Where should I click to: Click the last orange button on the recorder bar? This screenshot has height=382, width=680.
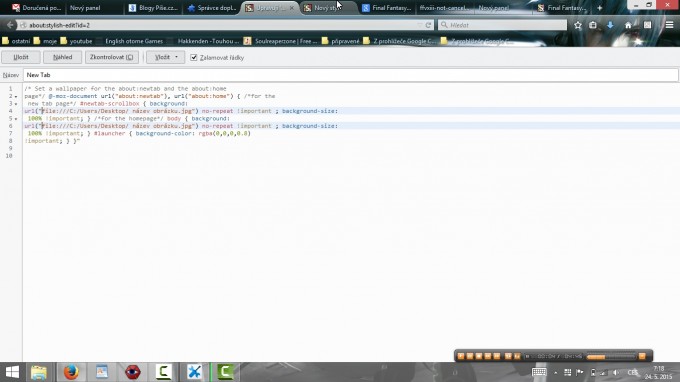[642, 356]
